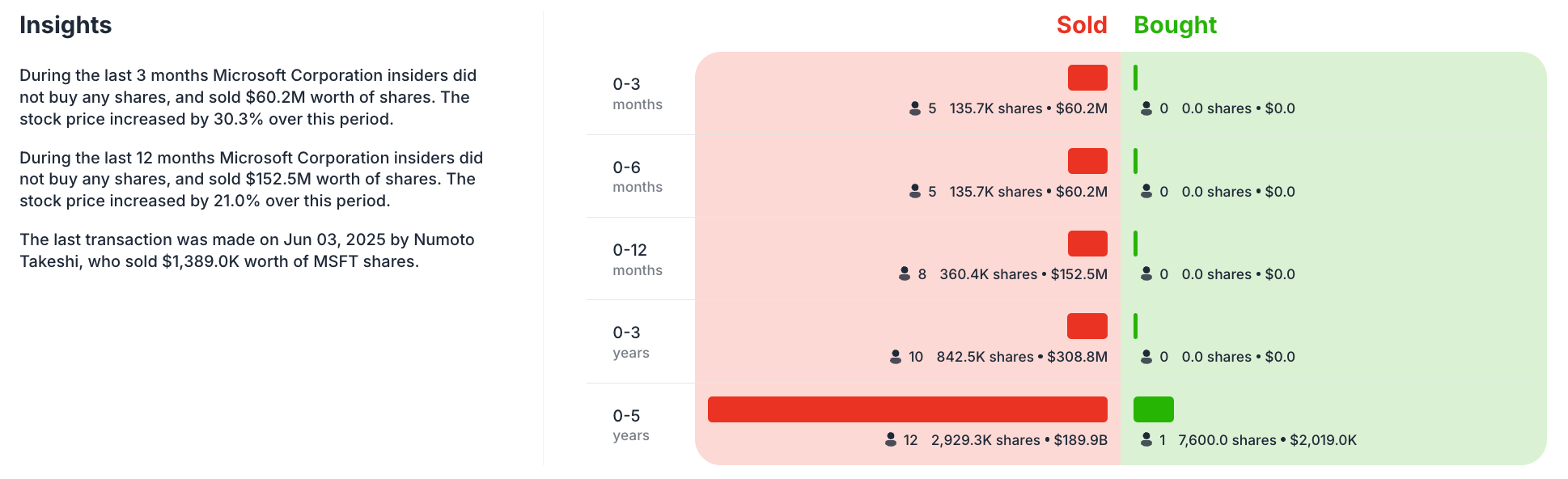This screenshot has height=479, width=1568.
Task: Click the 0-12 months period label
Action: click(x=638, y=259)
